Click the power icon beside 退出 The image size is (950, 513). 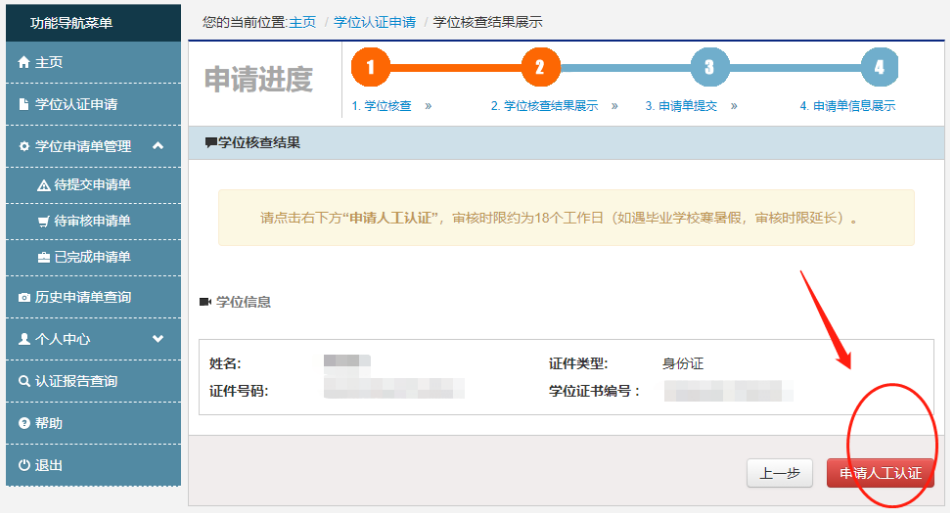tap(24, 465)
